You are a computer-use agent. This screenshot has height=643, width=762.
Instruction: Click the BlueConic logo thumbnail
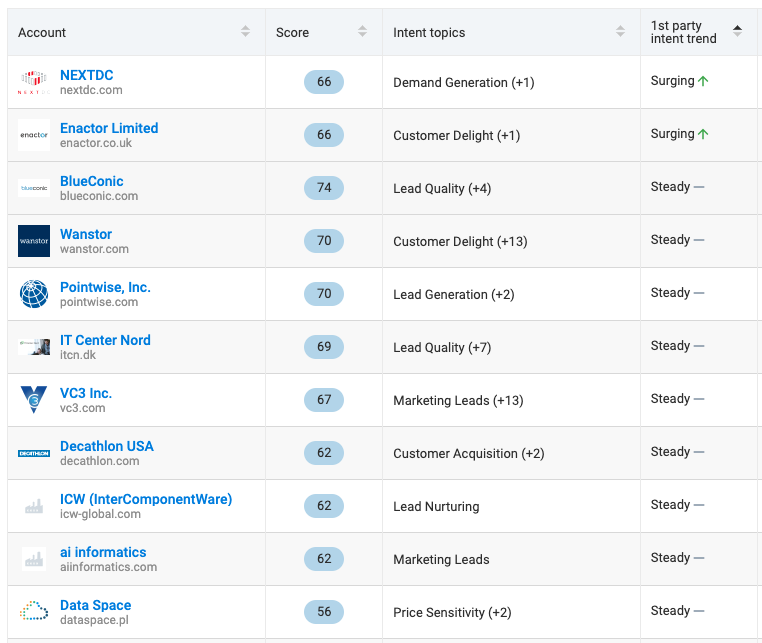tap(33, 188)
